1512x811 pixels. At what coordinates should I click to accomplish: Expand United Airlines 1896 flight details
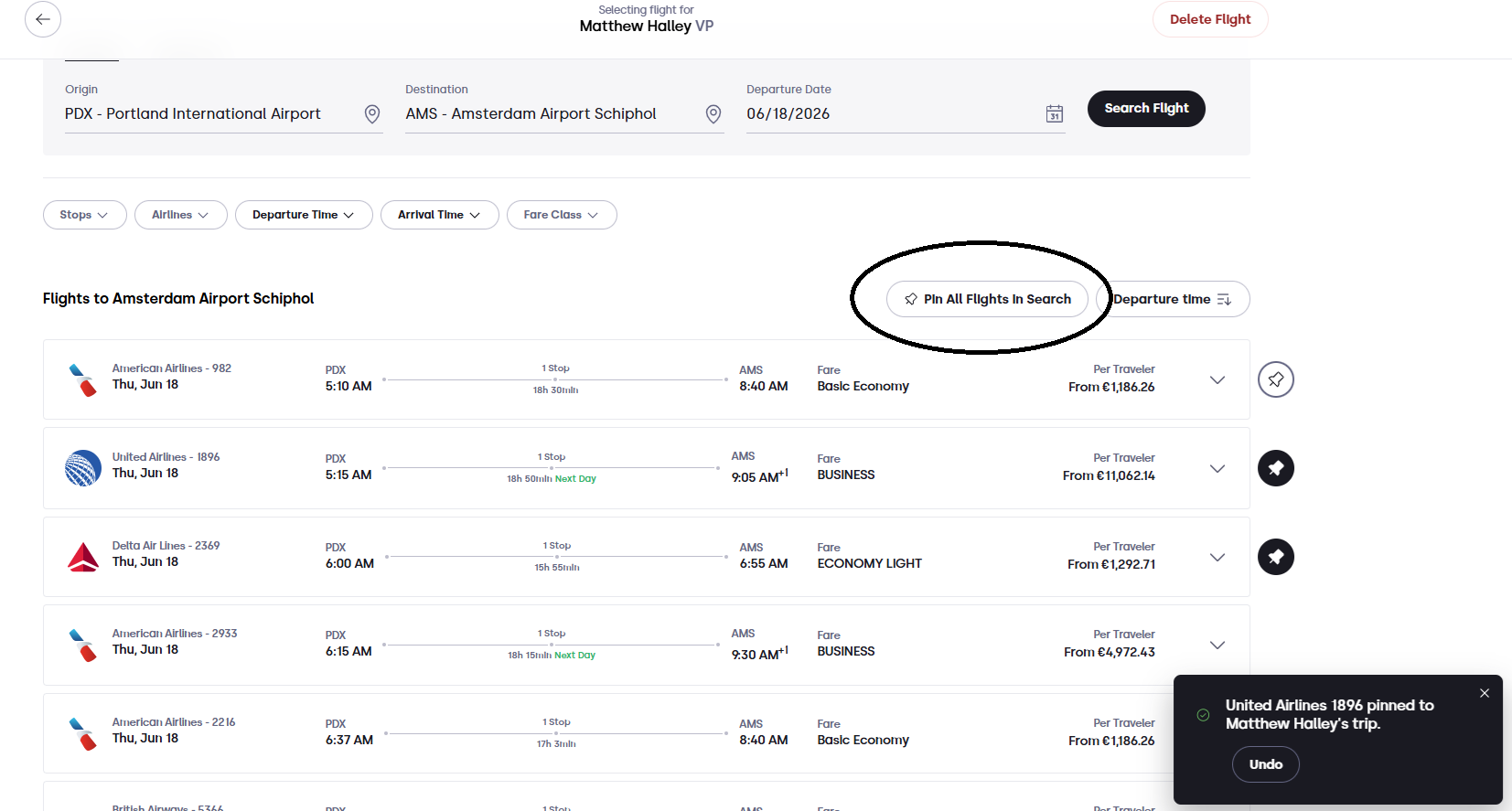[x=1217, y=469]
